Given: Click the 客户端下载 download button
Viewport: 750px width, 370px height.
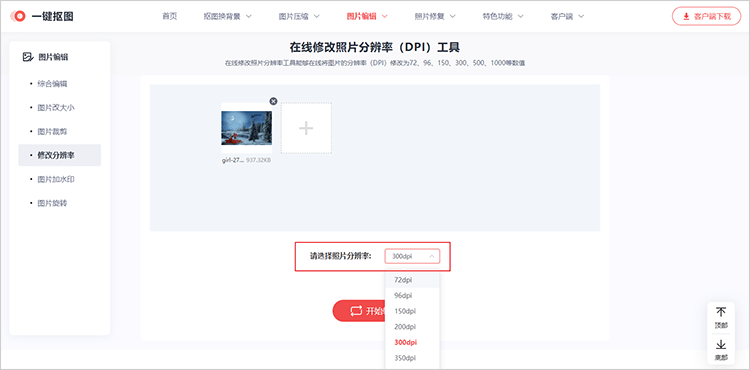Looking at the screenshot, I should [x=706, y=16].
